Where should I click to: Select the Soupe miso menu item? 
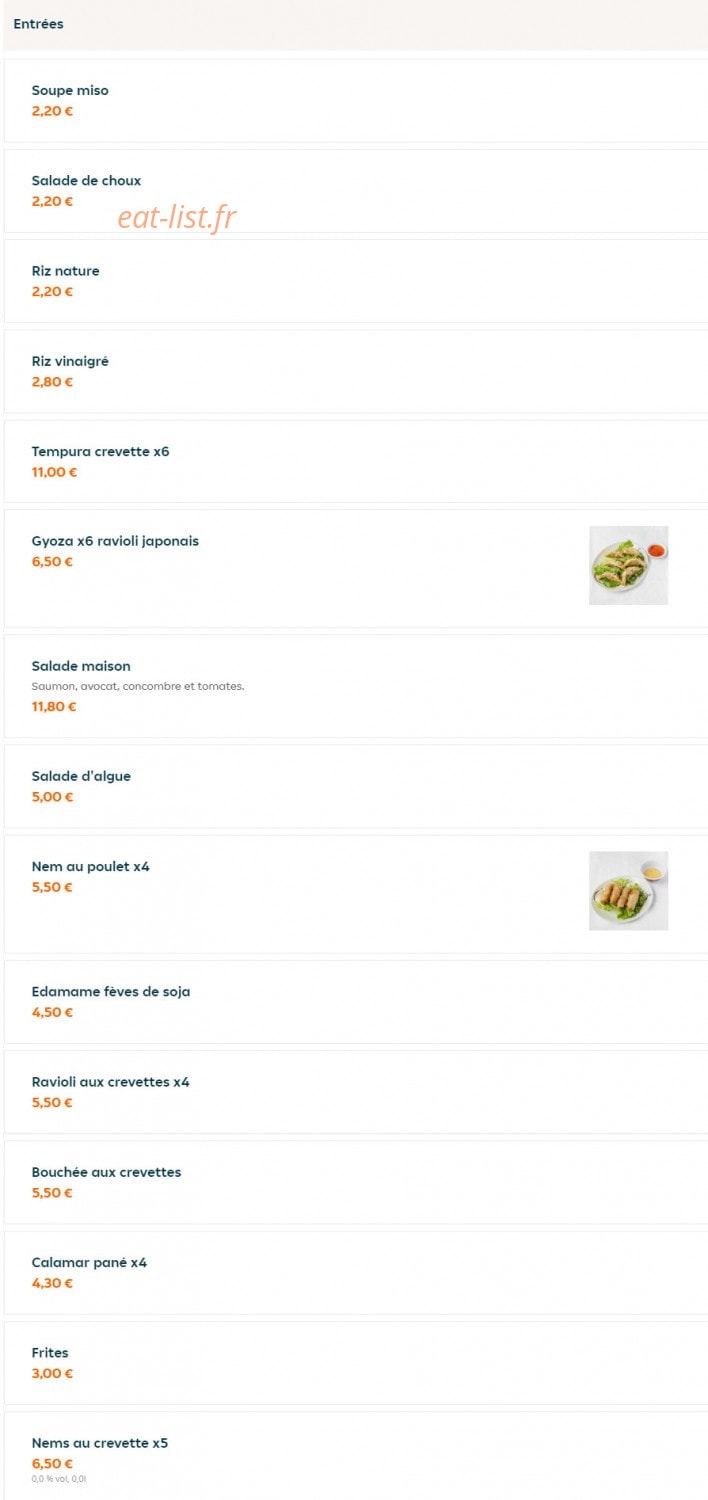[x=356, y=100]
